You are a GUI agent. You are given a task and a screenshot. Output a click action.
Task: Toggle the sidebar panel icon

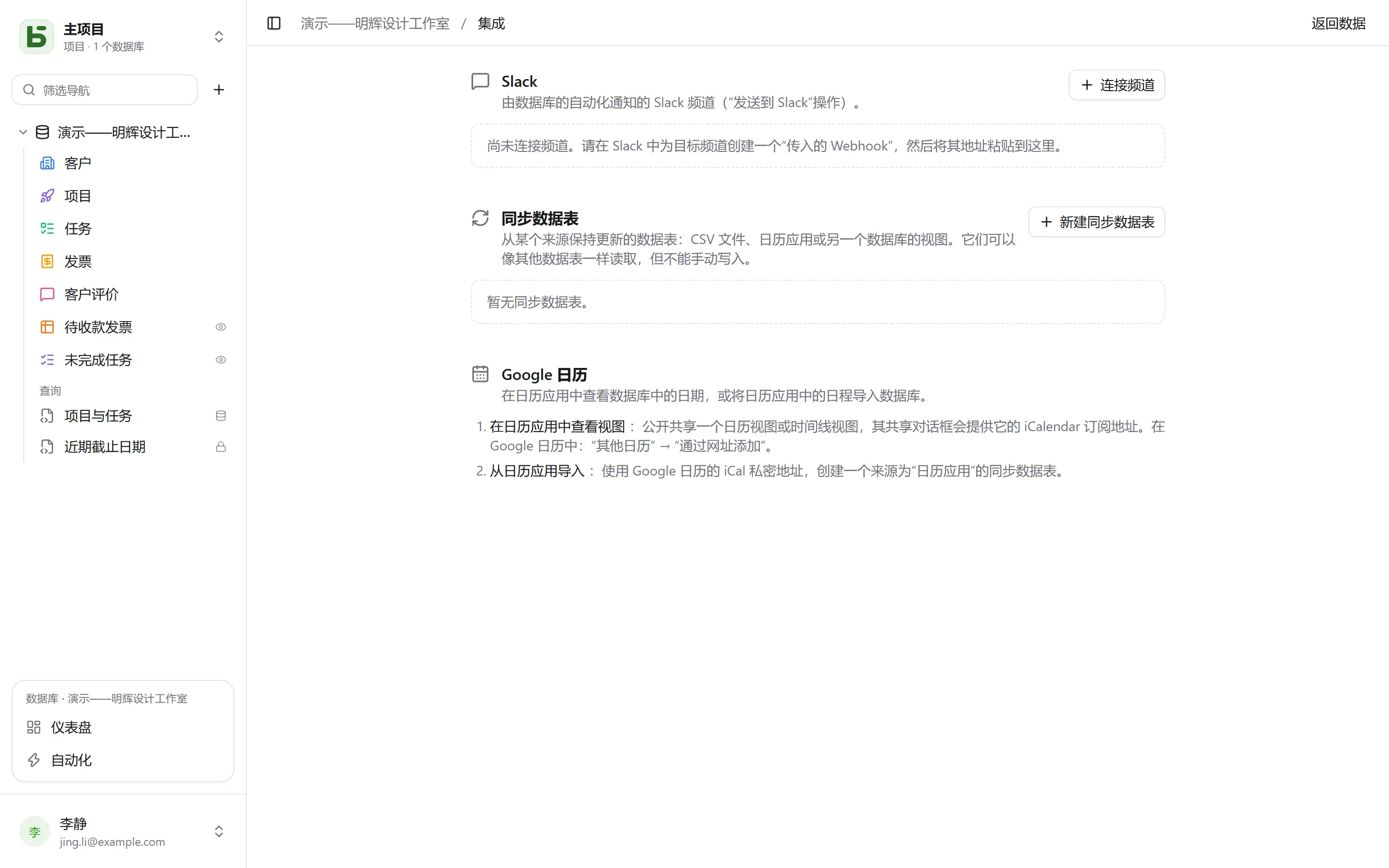[x=274, y=24]
